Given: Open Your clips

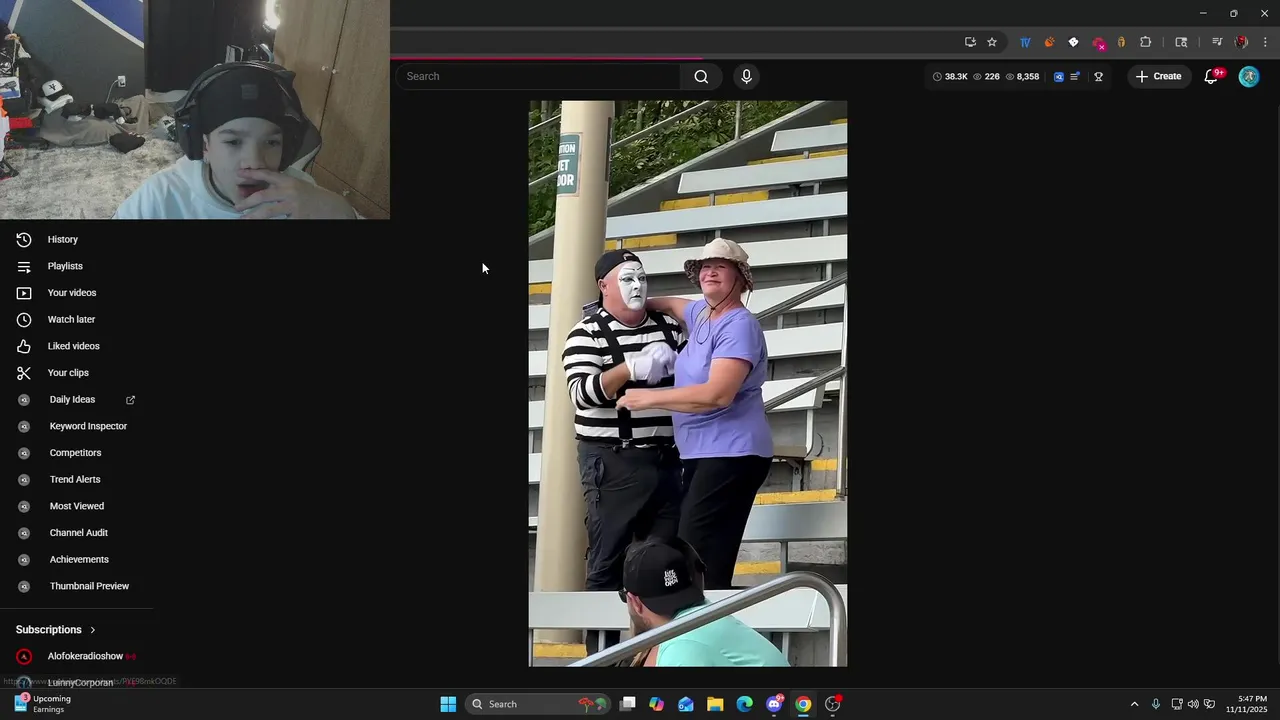Looking at the screenshot, I should click(x=68, y=373).
